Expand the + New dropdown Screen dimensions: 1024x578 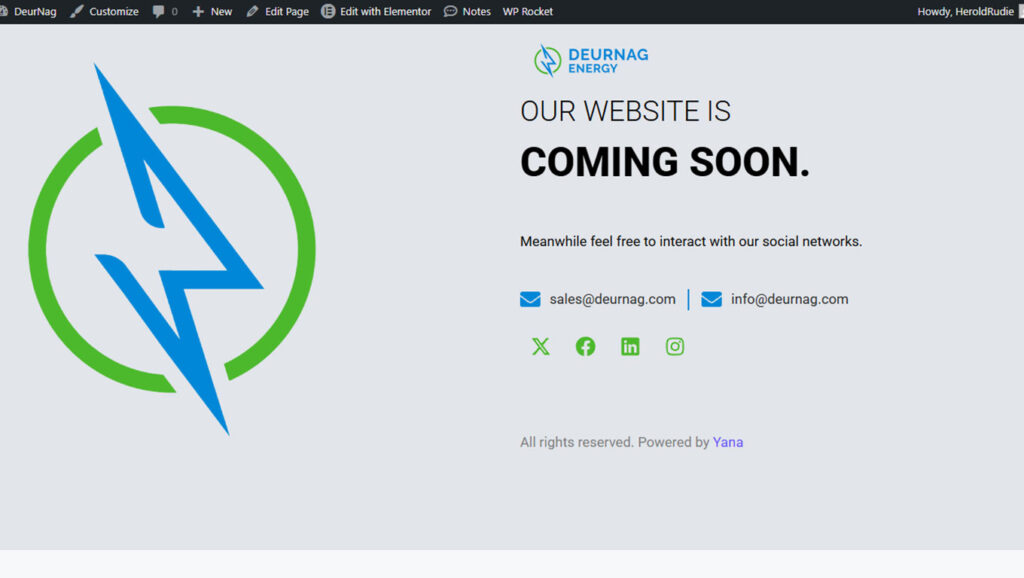(x=211, y=11)
